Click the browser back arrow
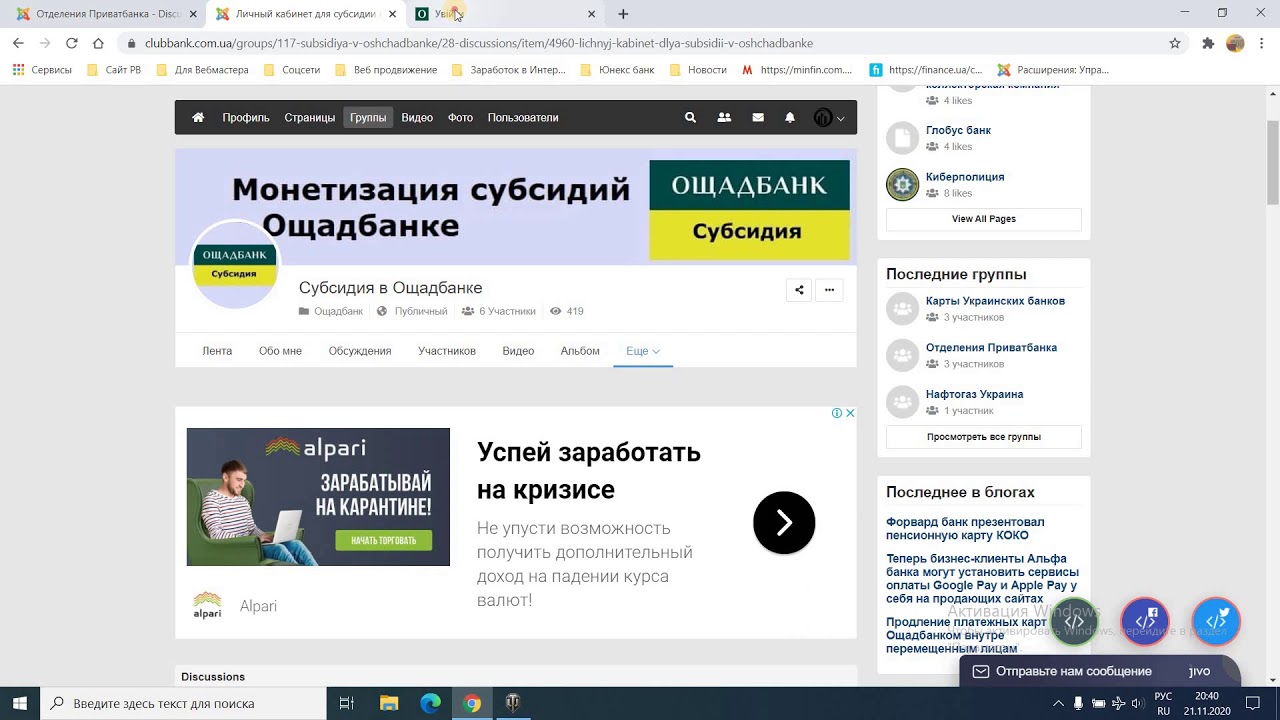Screen dimensions: 1280x720 18,43
